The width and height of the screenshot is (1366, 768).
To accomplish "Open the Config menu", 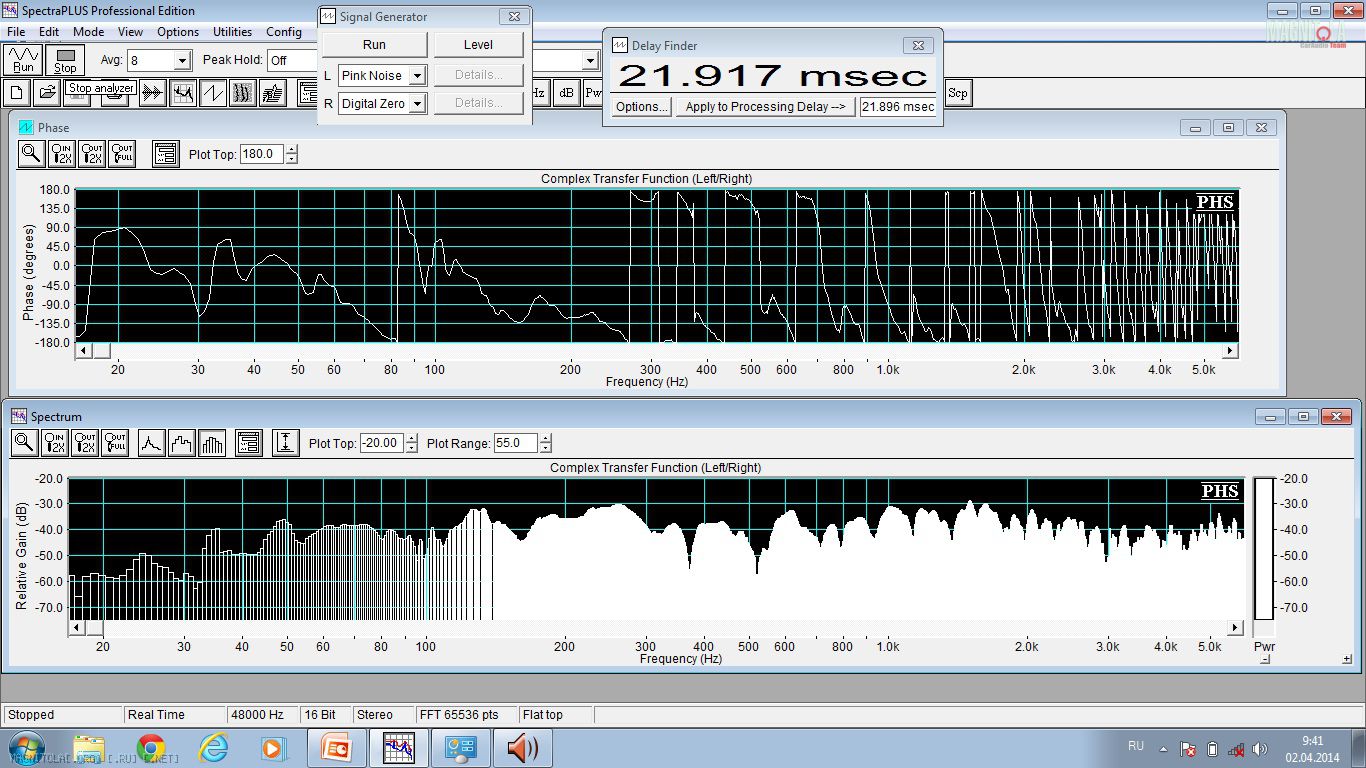I will pyautogui.click(x=284, y=32).
